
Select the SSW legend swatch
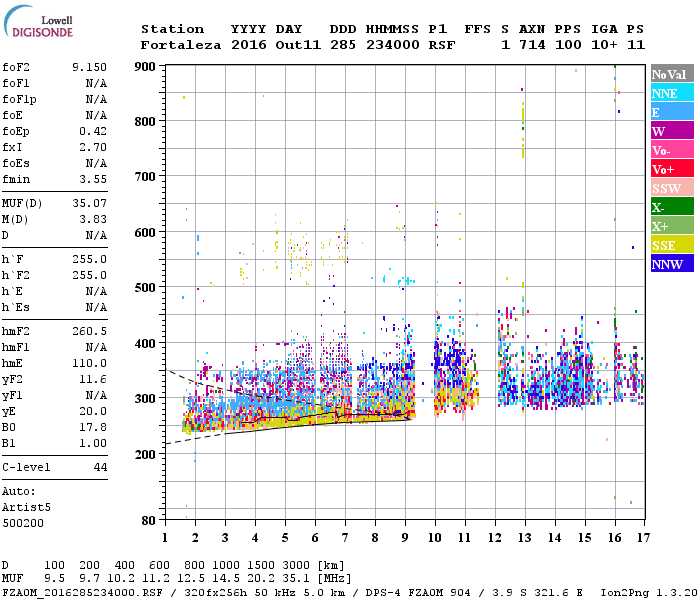click(x=672, y=188)
